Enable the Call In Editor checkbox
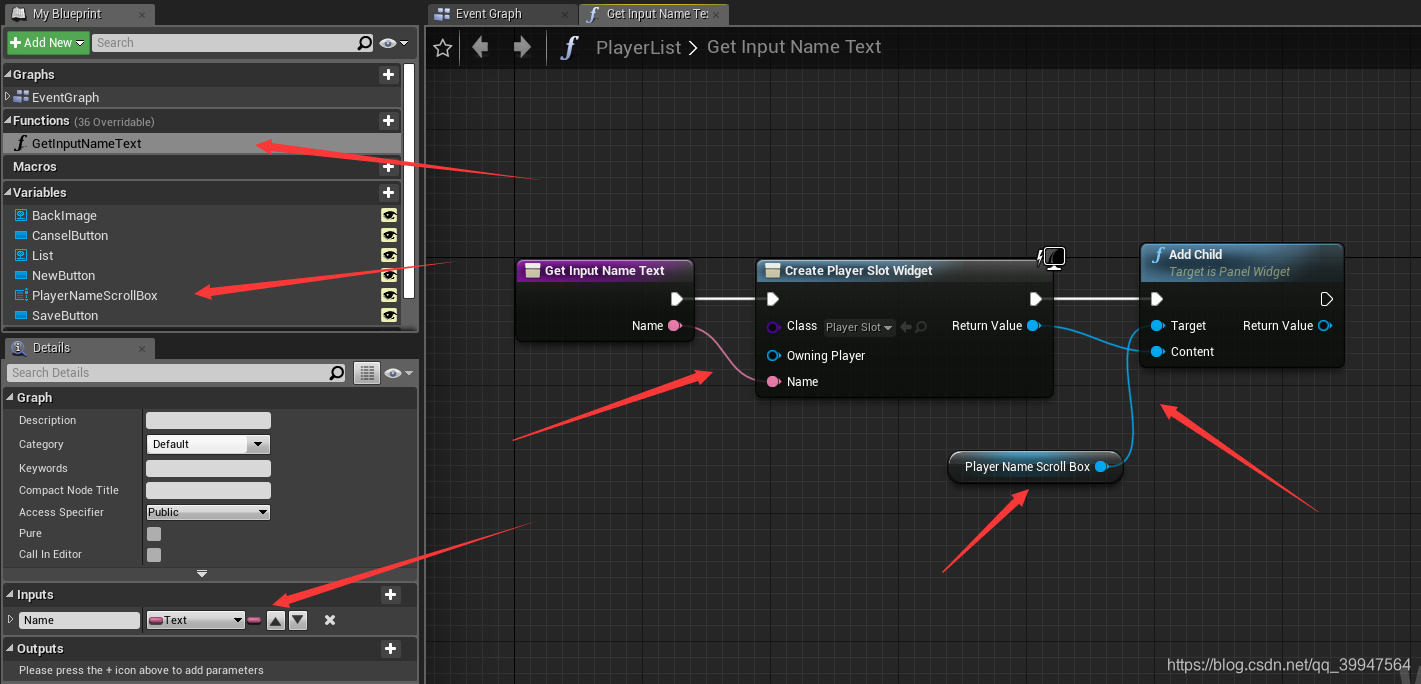Screen dimensions: 1421x684 (154, 555)
